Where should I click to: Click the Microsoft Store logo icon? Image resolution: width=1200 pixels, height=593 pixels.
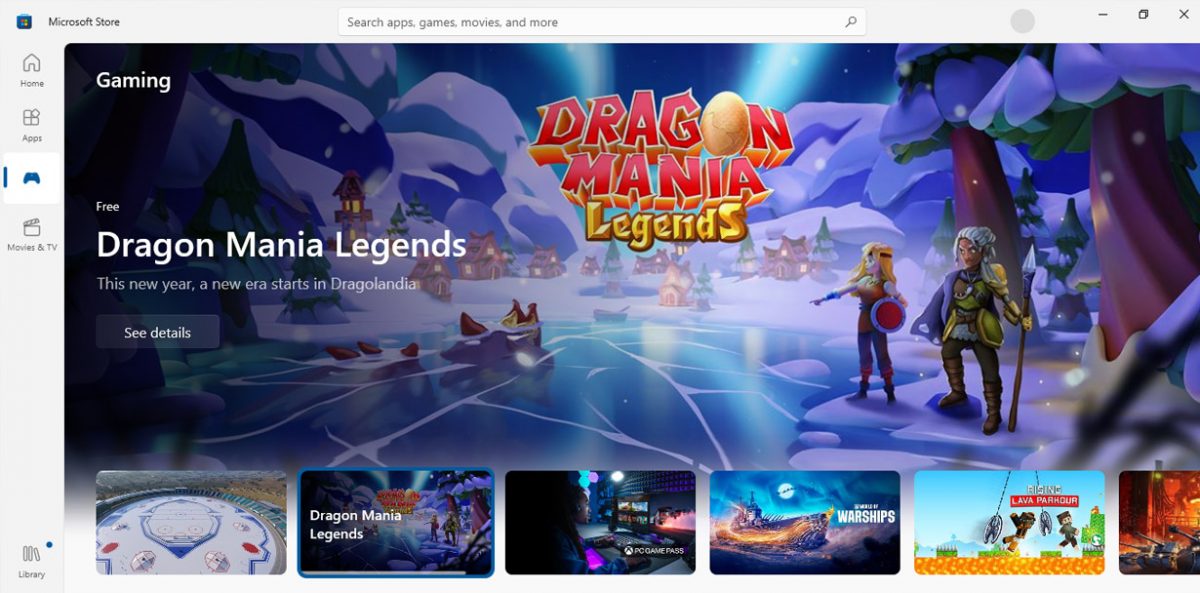(23, 20)
